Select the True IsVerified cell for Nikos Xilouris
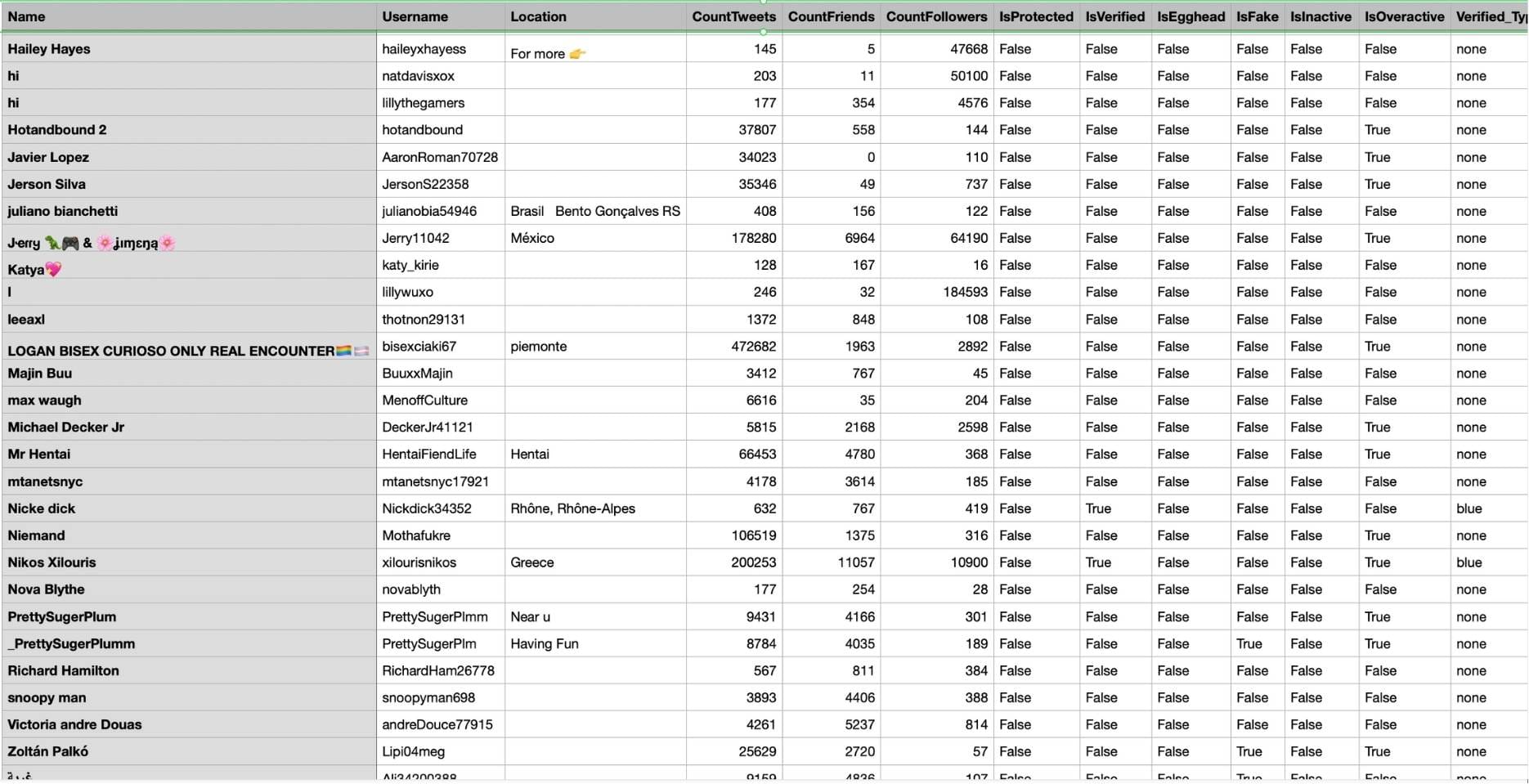Viewport: 1529px width, 784px height. point(1098,562)
